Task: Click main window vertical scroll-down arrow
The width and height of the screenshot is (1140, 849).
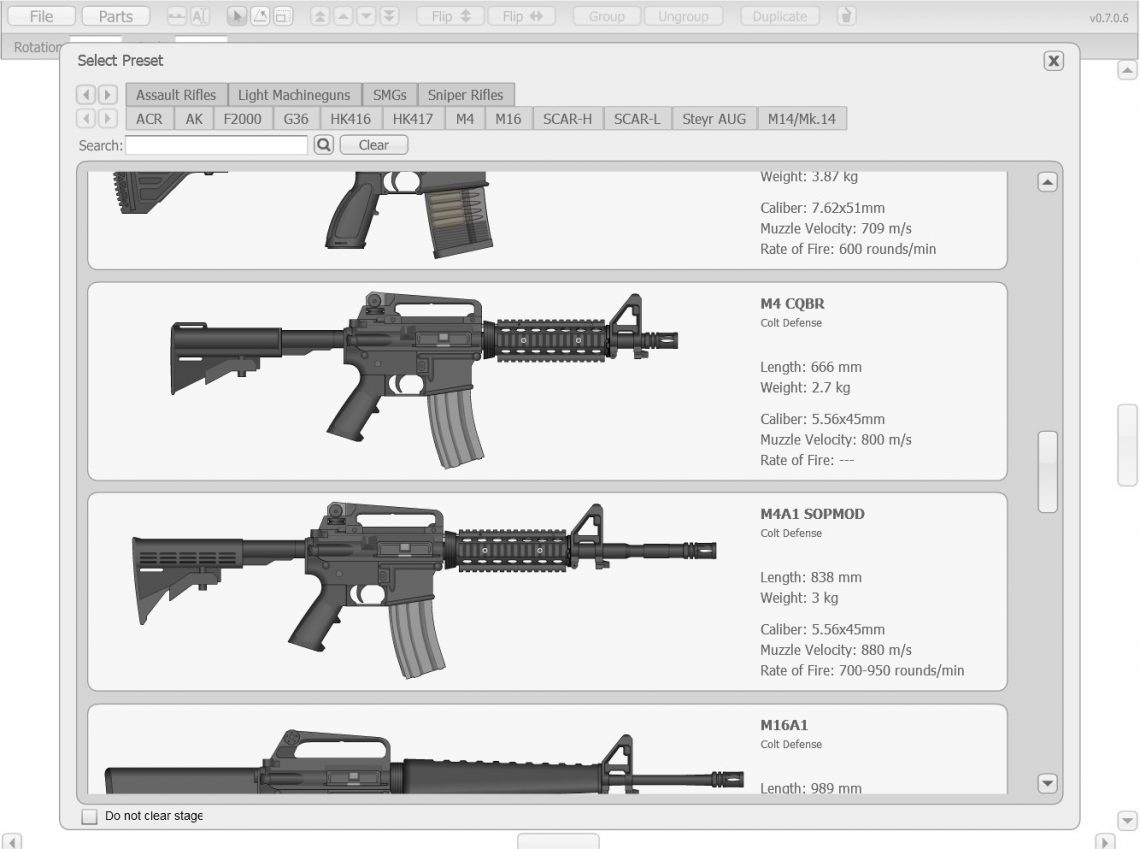Action: pyautogui.click(x=1127, y=820)
